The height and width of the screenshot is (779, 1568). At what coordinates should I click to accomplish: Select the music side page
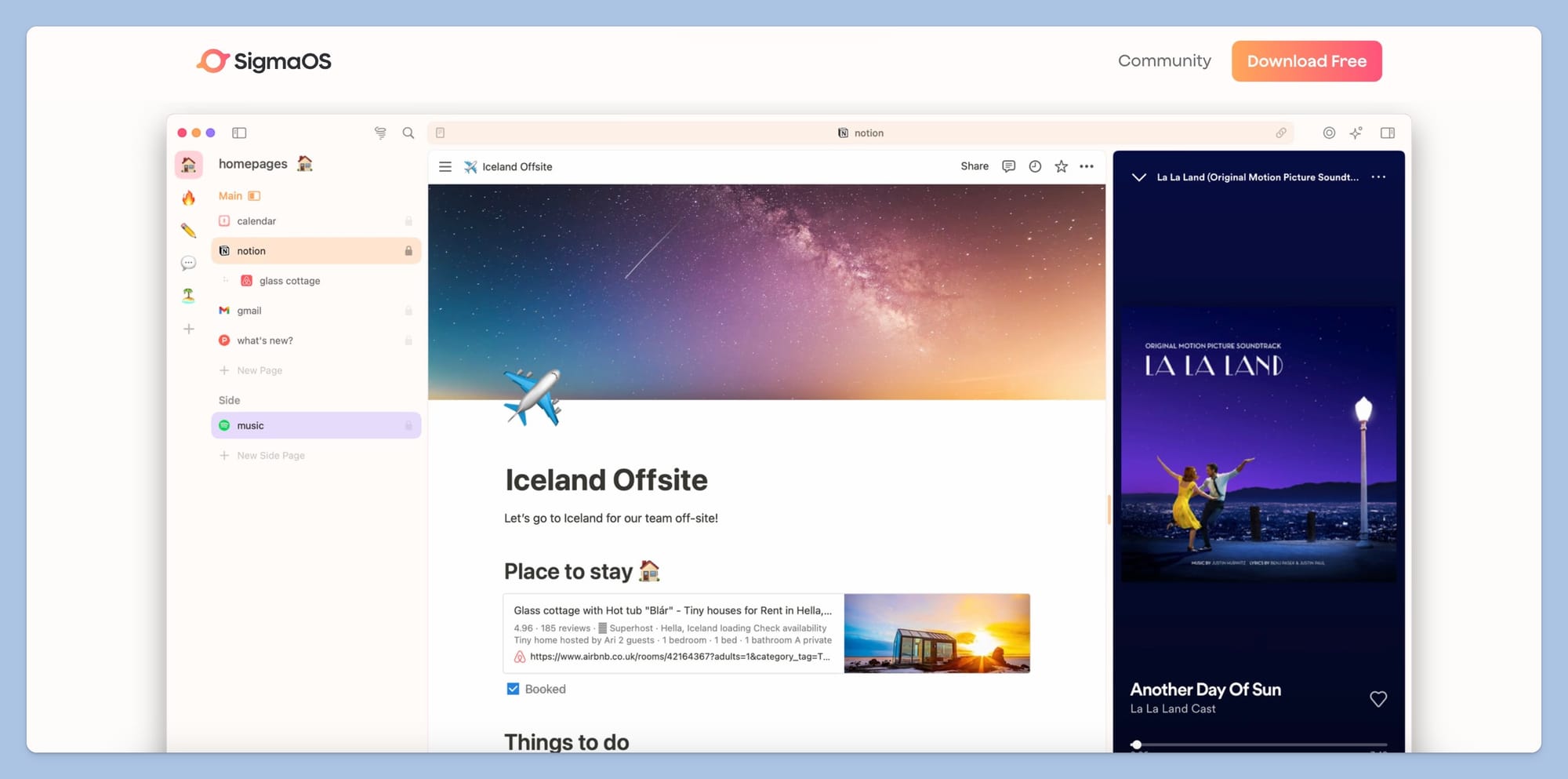[x=316, y=425]
